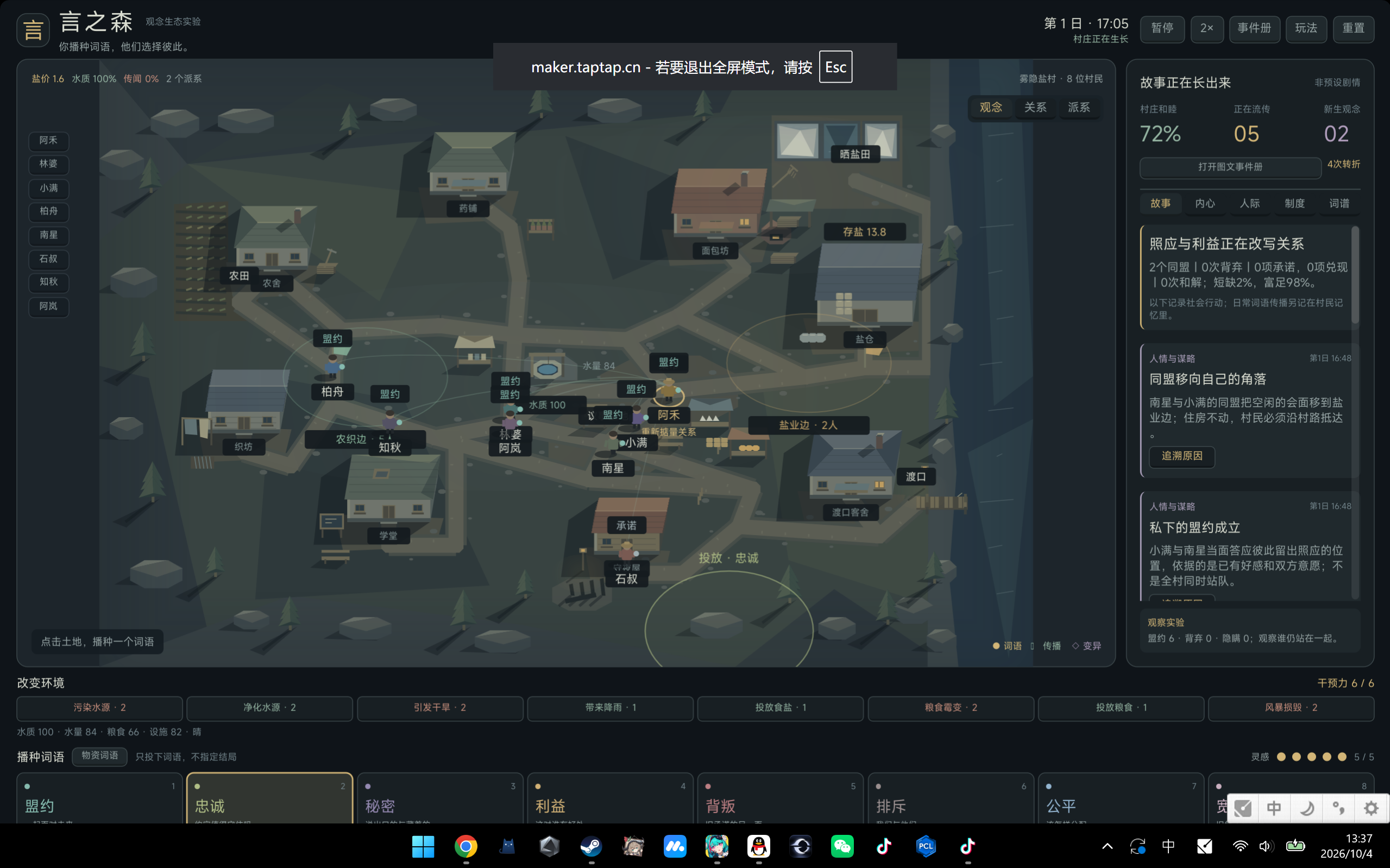Select villager 柏舟 character on the map
This screenshot has height=868, width=1390.
coord(333,367)
